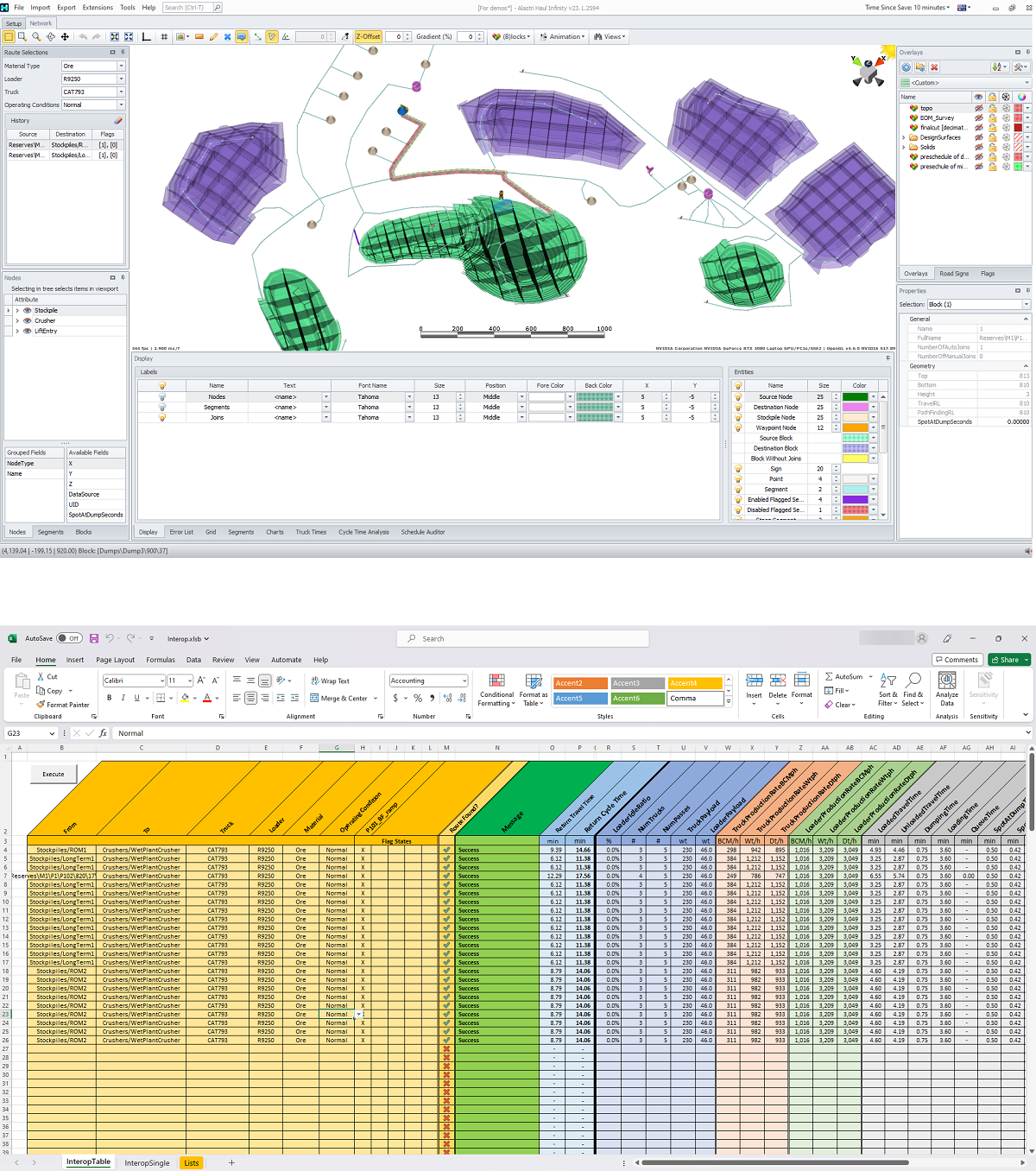Open the Truck Times tab
Viewport: 1036px width, 1171px height.
click(x=311, y=532)
